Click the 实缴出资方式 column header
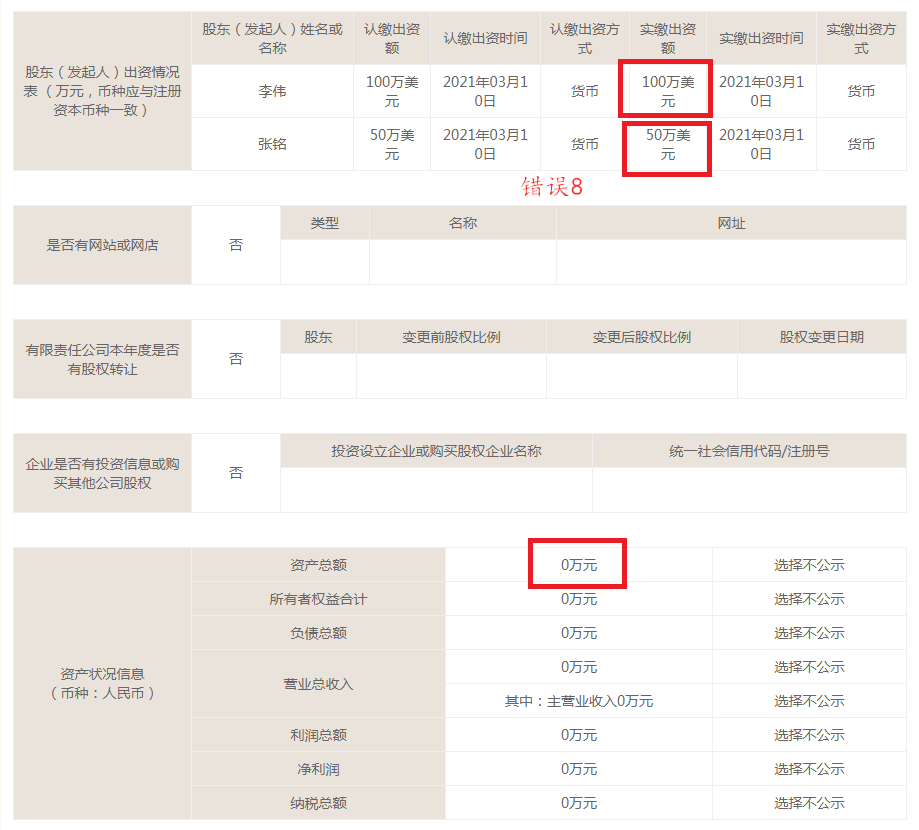919x830 pixels. 861,38
